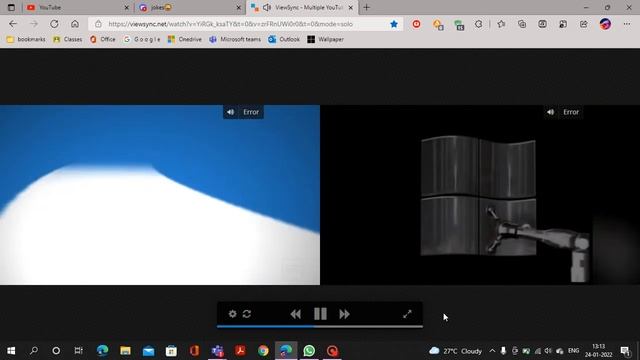Open the Favorites list icon
This screenshot has height=360, width=640.
501,24
